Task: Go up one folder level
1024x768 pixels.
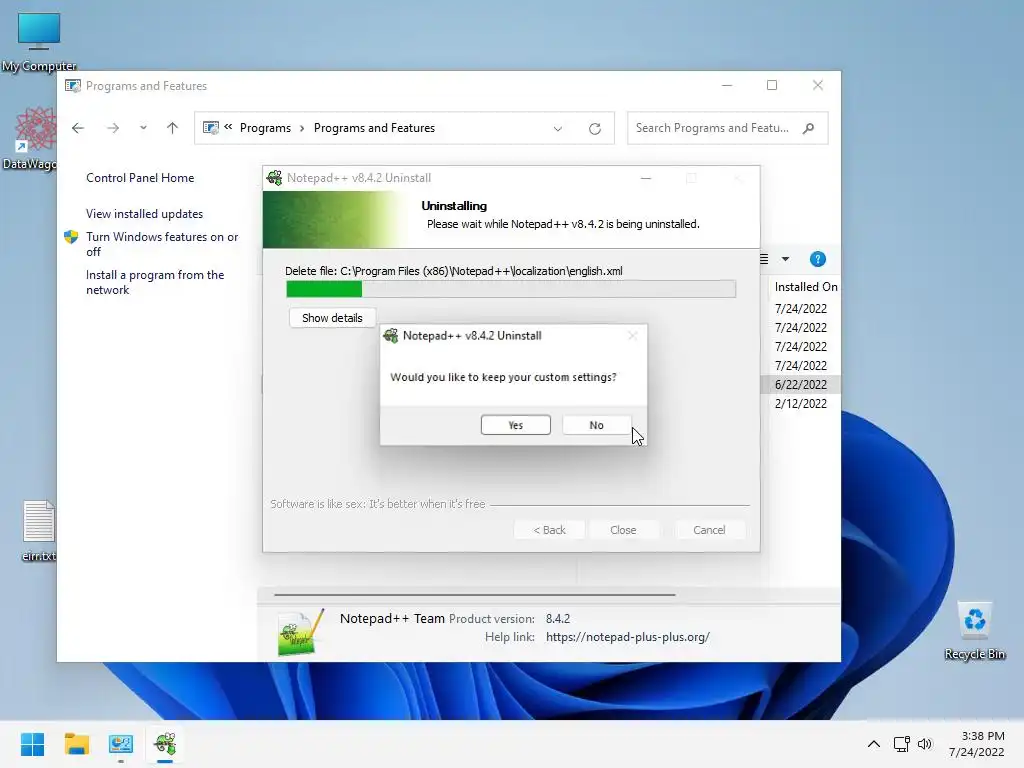Action: click(172, 128)
